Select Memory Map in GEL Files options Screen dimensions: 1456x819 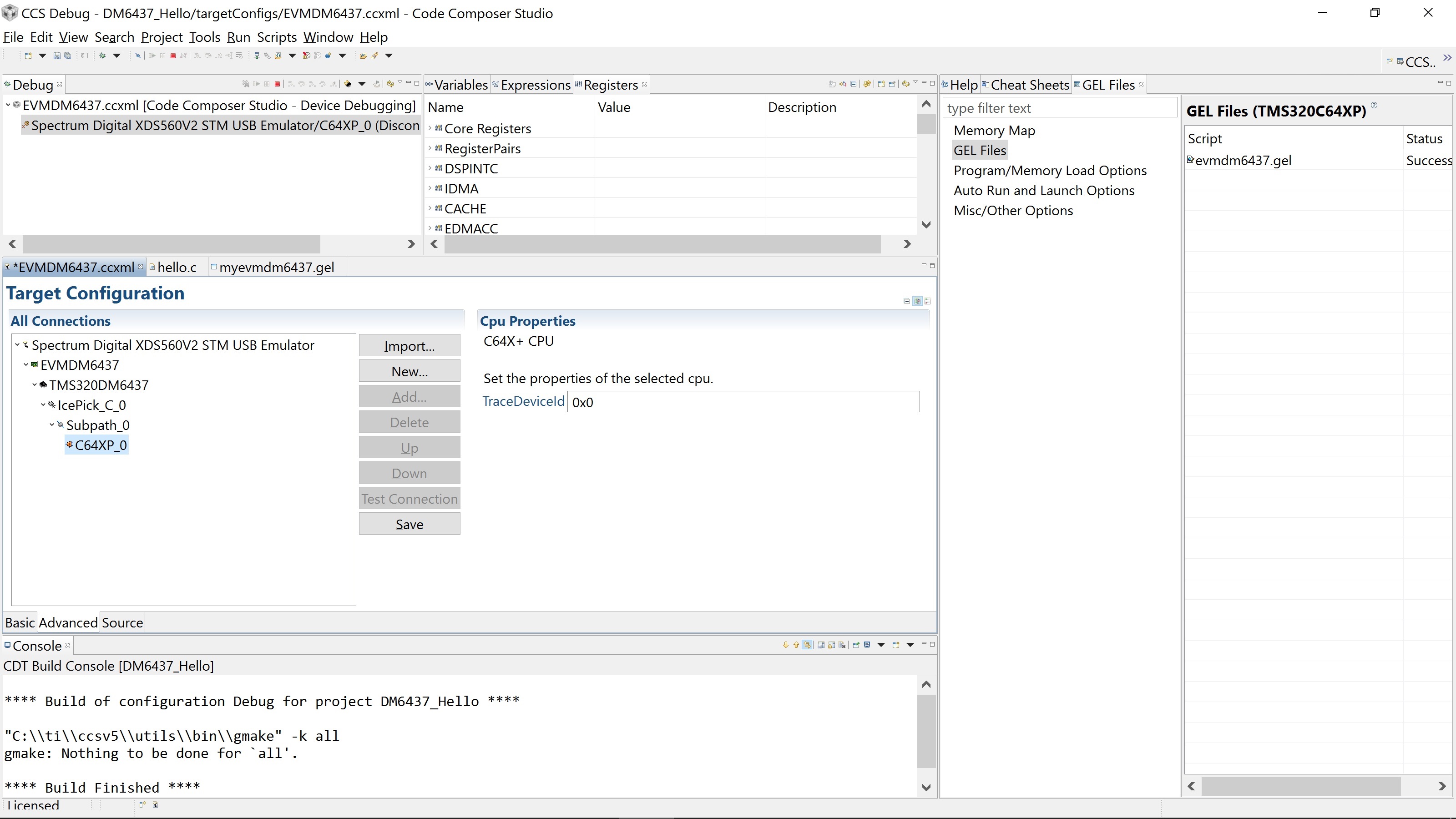click(994, 131)
